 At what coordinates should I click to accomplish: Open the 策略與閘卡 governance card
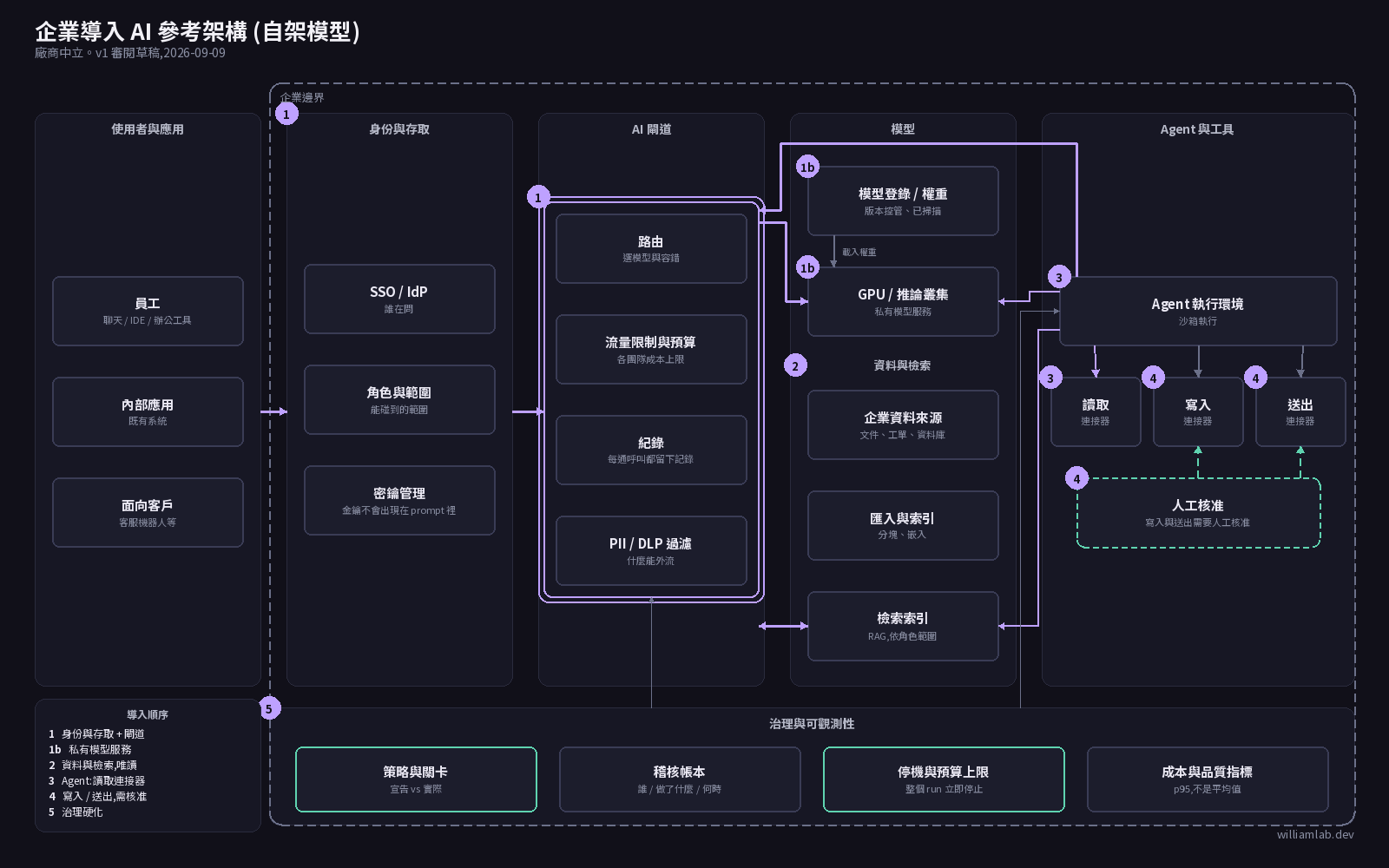(416, 779)
